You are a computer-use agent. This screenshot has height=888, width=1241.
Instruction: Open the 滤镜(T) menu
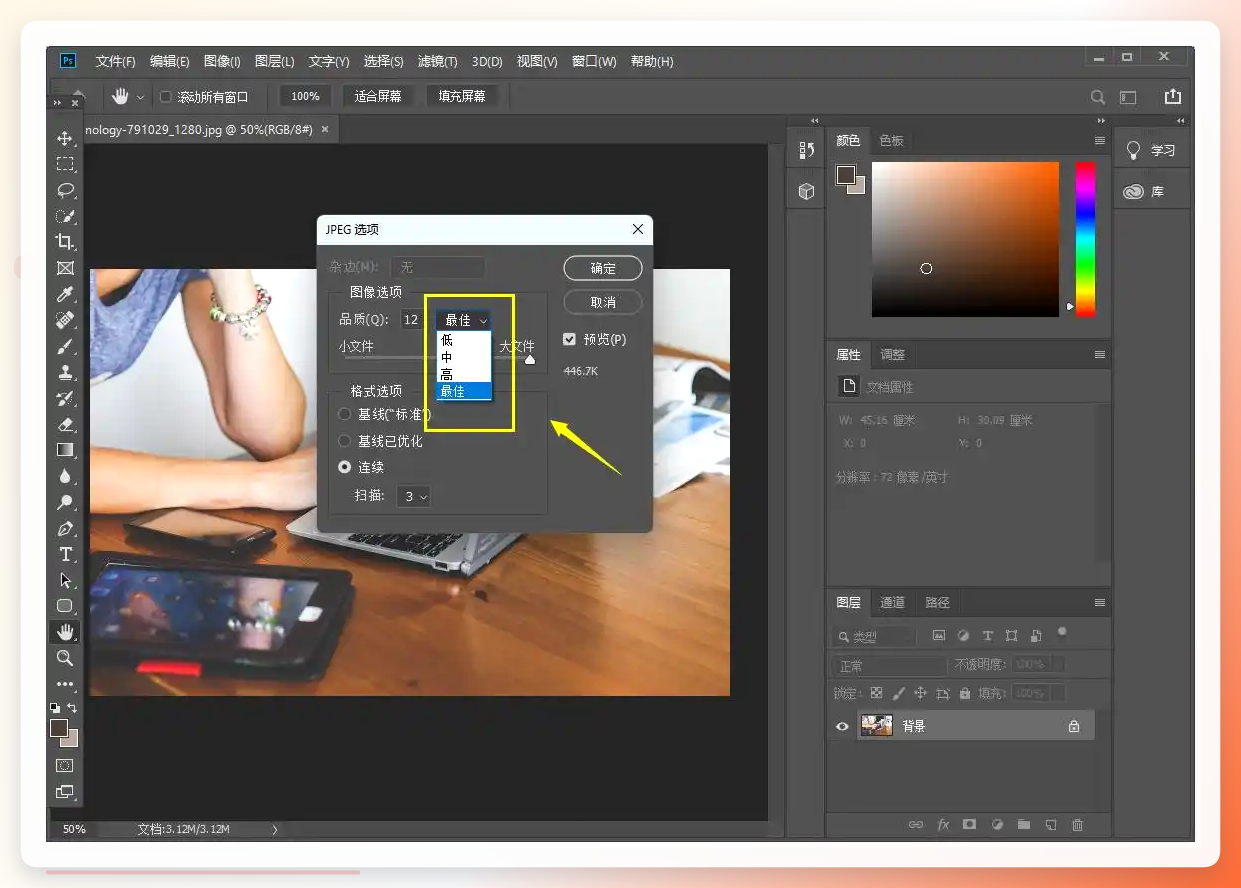point(437,61)
